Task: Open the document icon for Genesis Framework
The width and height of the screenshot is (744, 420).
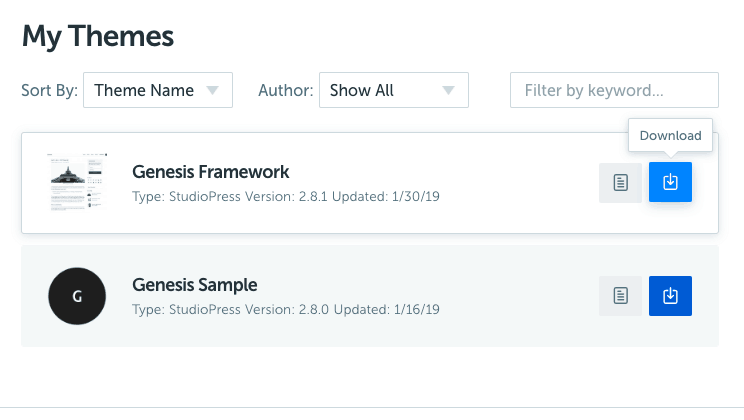Action: pyautogui.click(x=620, y=183)
